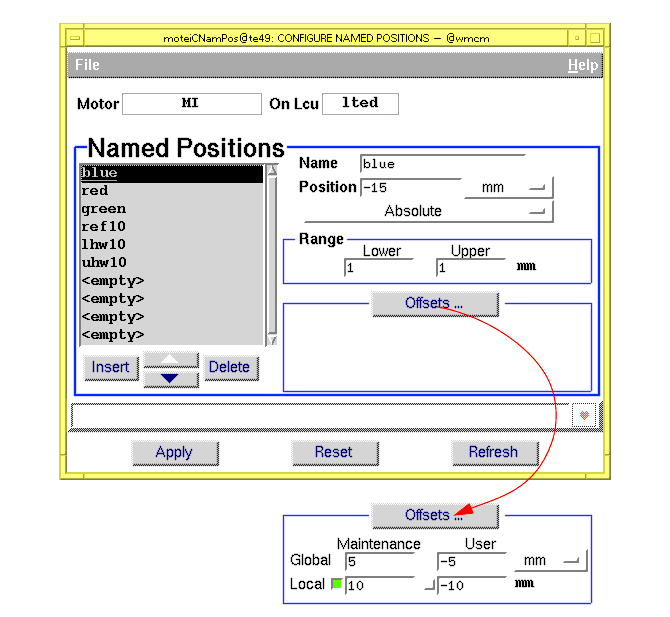The height and width of the screenshot is (617, 670).
Task: Toggle small checkbox before Local User field
Action: (430, 585)
